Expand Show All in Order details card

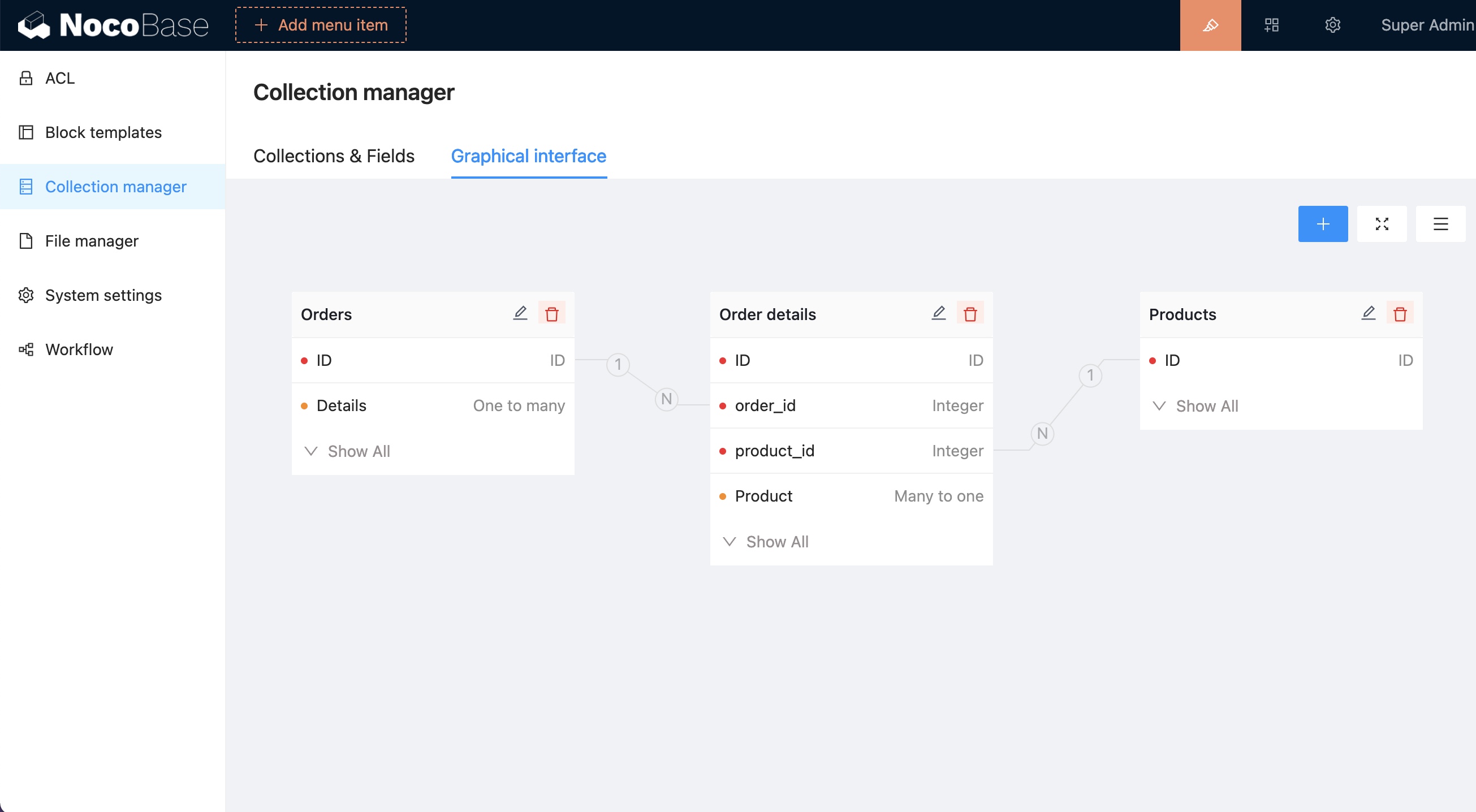coord(766,542)
